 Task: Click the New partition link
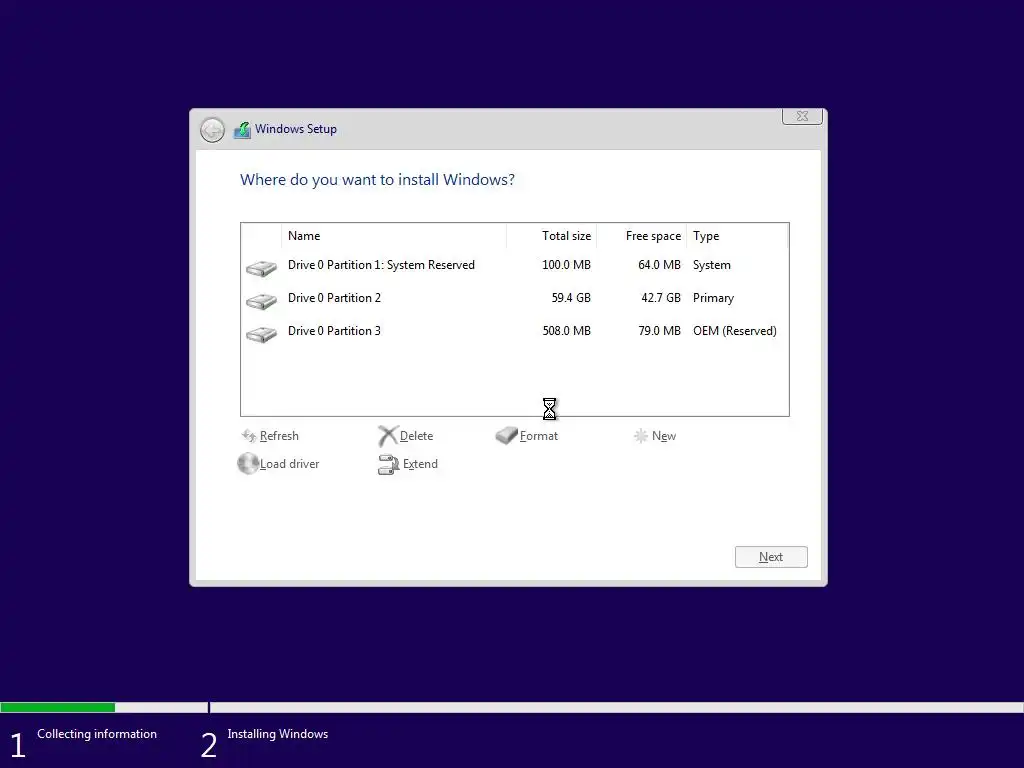pyautogui.click(x=664, y=436)
